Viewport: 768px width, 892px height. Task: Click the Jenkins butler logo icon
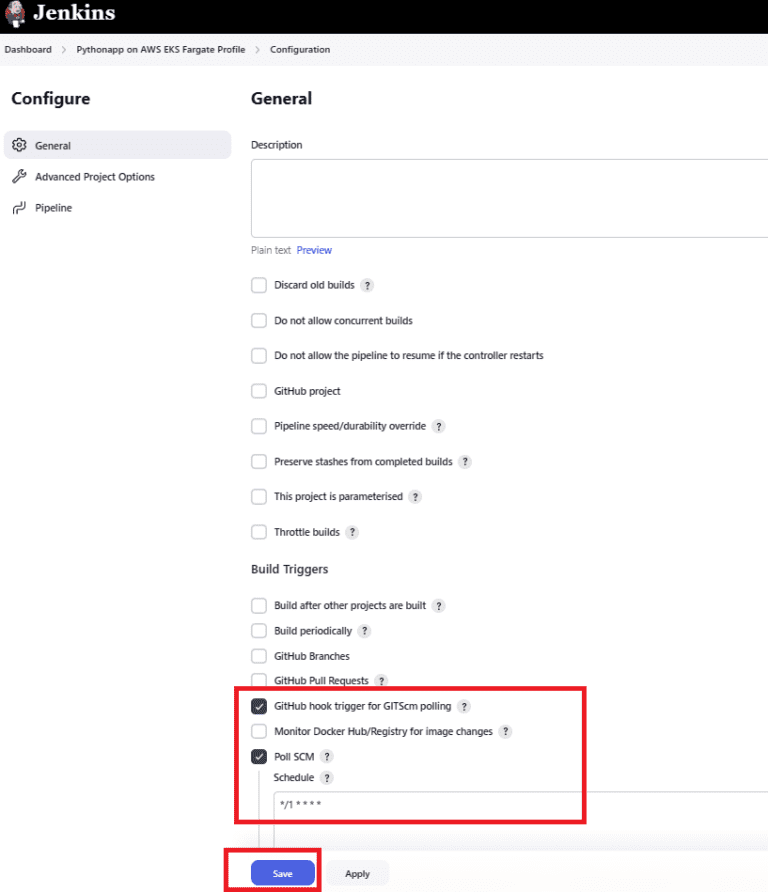pos(15,14)
